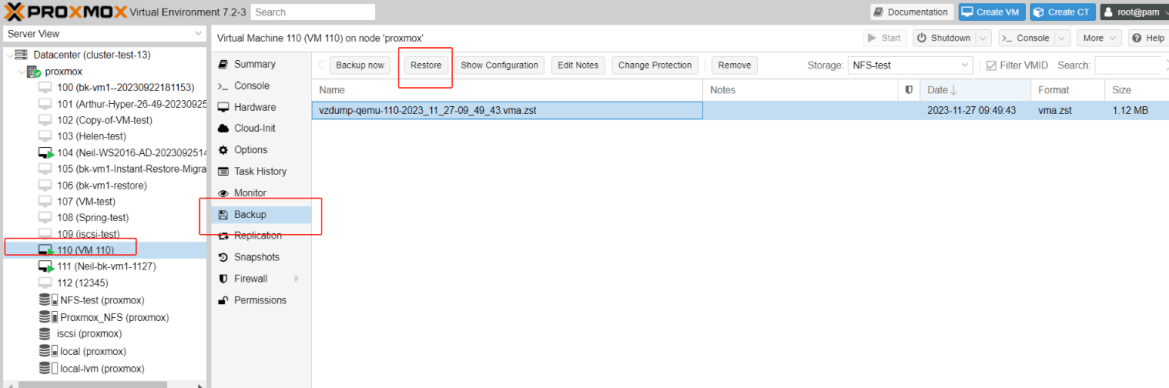Click the protection shield column header
The height and width of the screenshot is (388, 1169).
tap(909, 90)
